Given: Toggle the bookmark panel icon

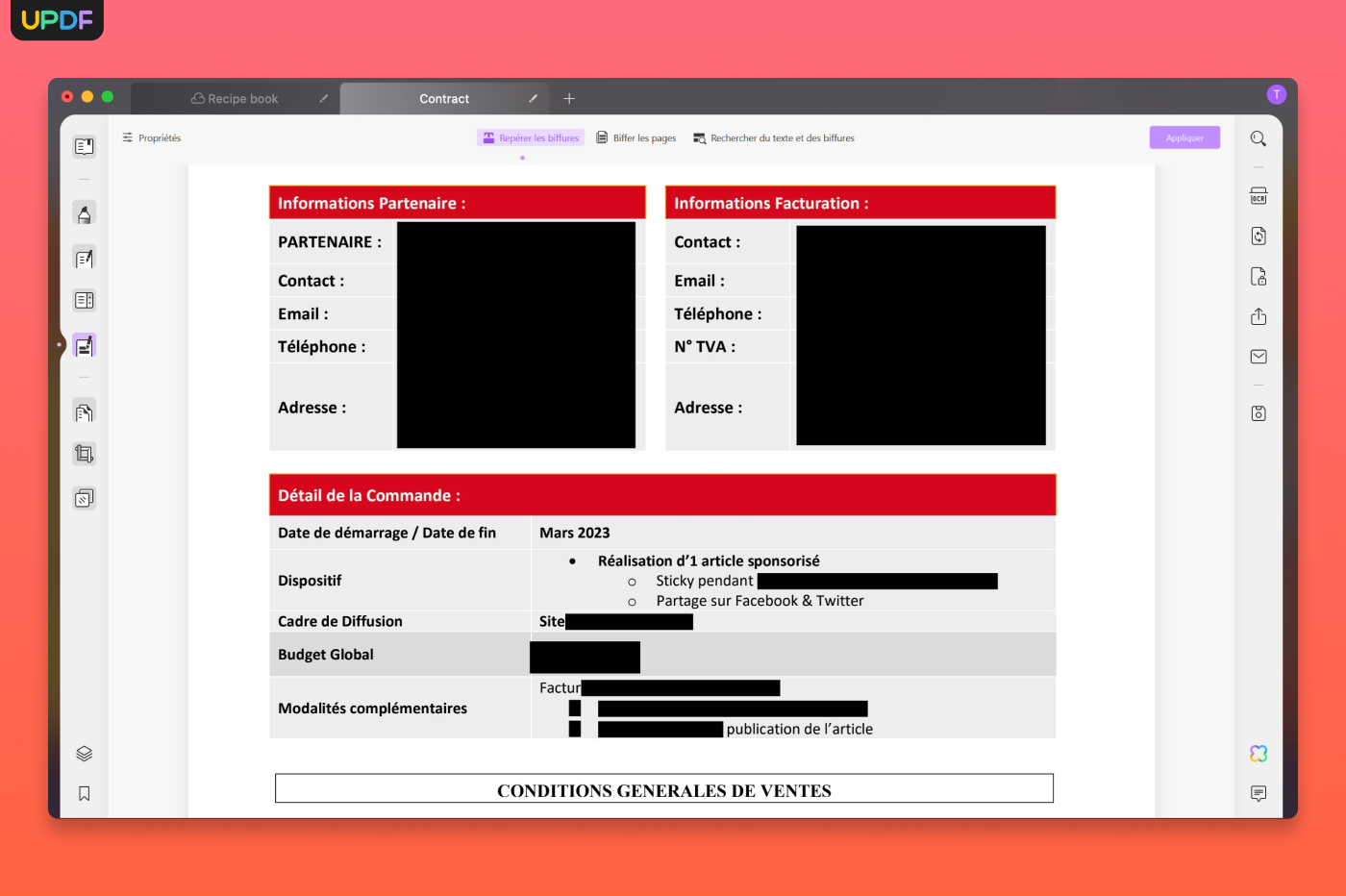Looking at the screenshot, I should coord(85,794).
